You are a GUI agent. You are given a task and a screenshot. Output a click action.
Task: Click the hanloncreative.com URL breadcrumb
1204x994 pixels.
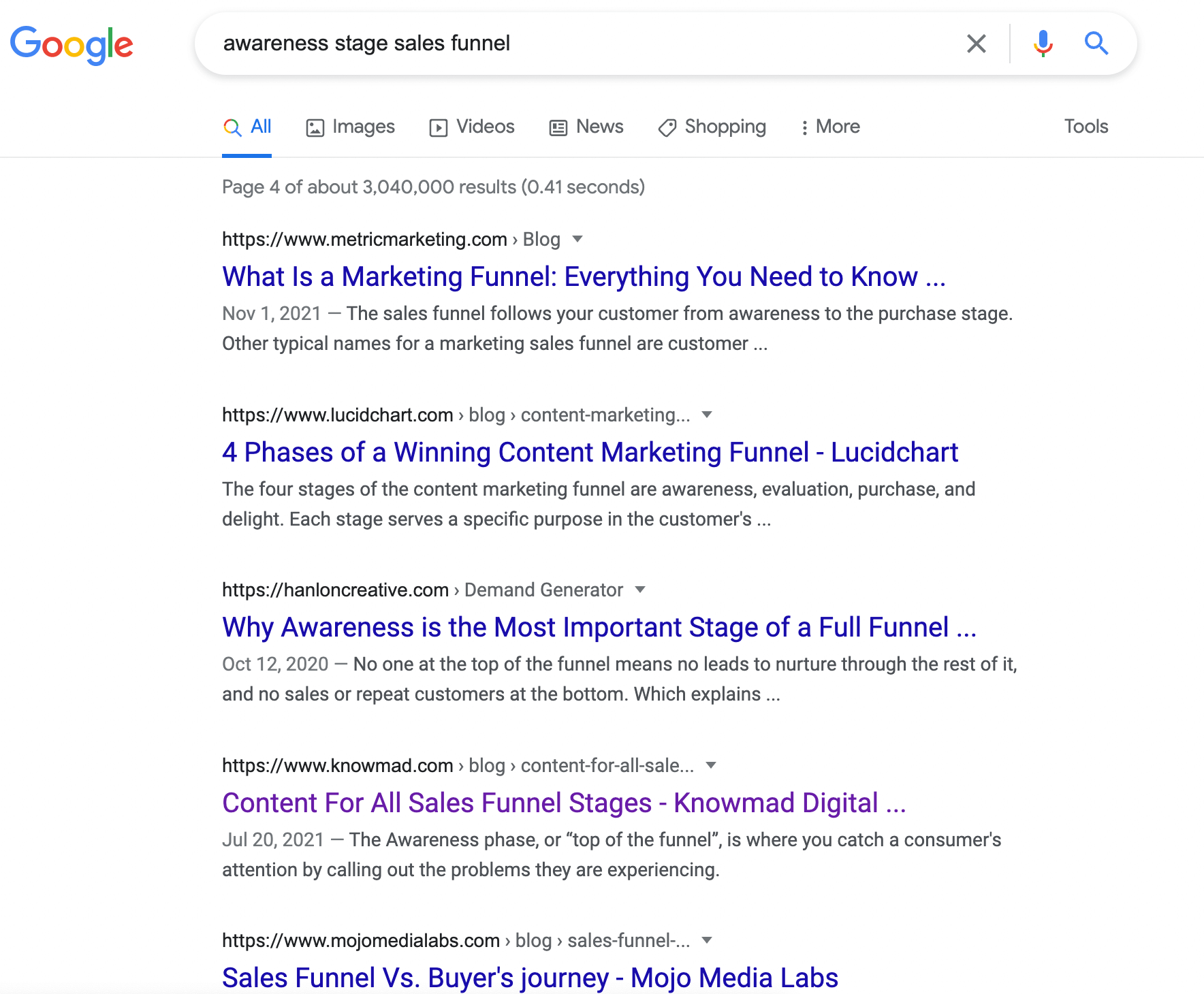[x=423, y=590]
